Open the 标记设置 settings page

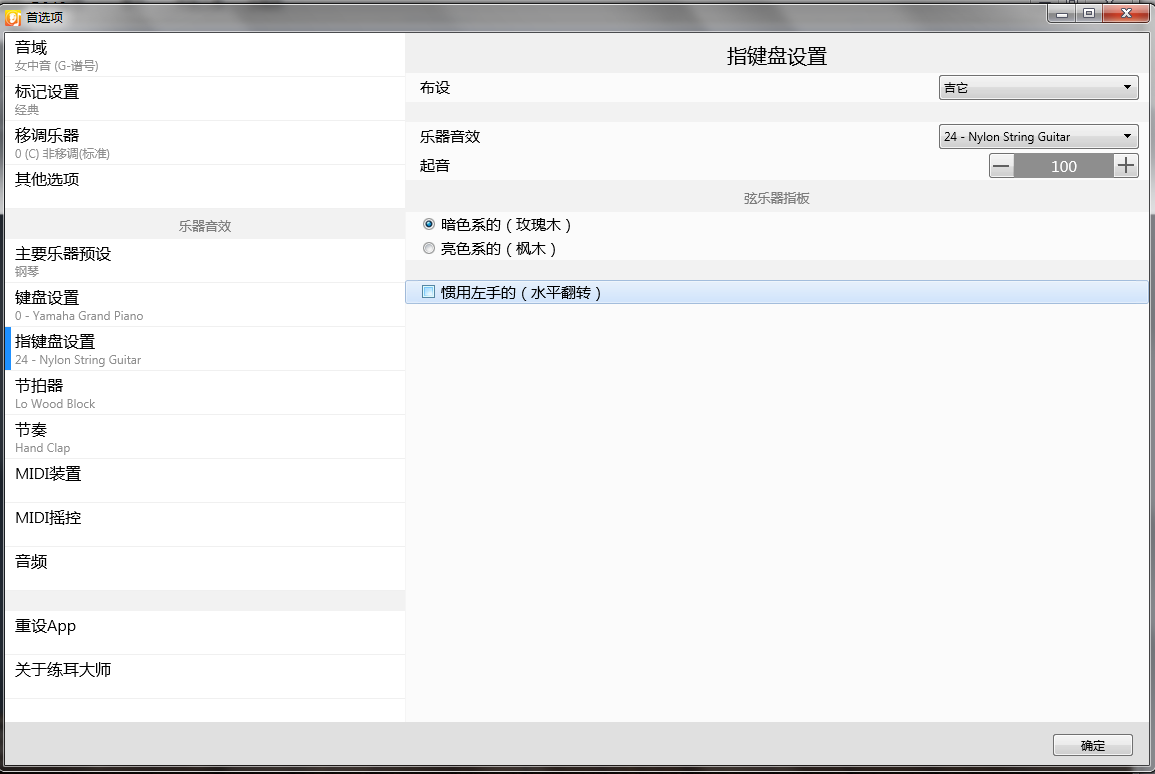[205, 99]
